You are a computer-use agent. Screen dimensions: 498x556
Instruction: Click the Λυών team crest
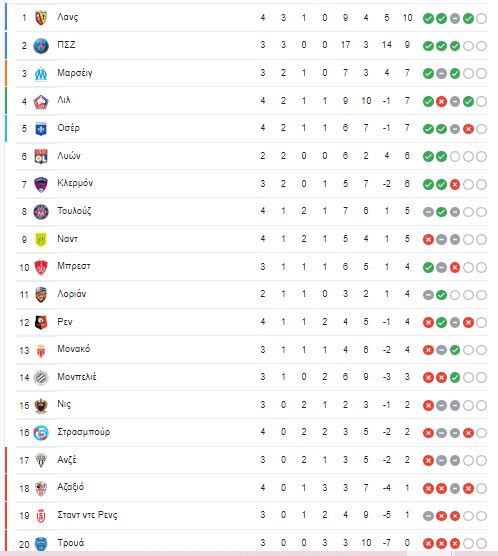[x=41, y=156]
